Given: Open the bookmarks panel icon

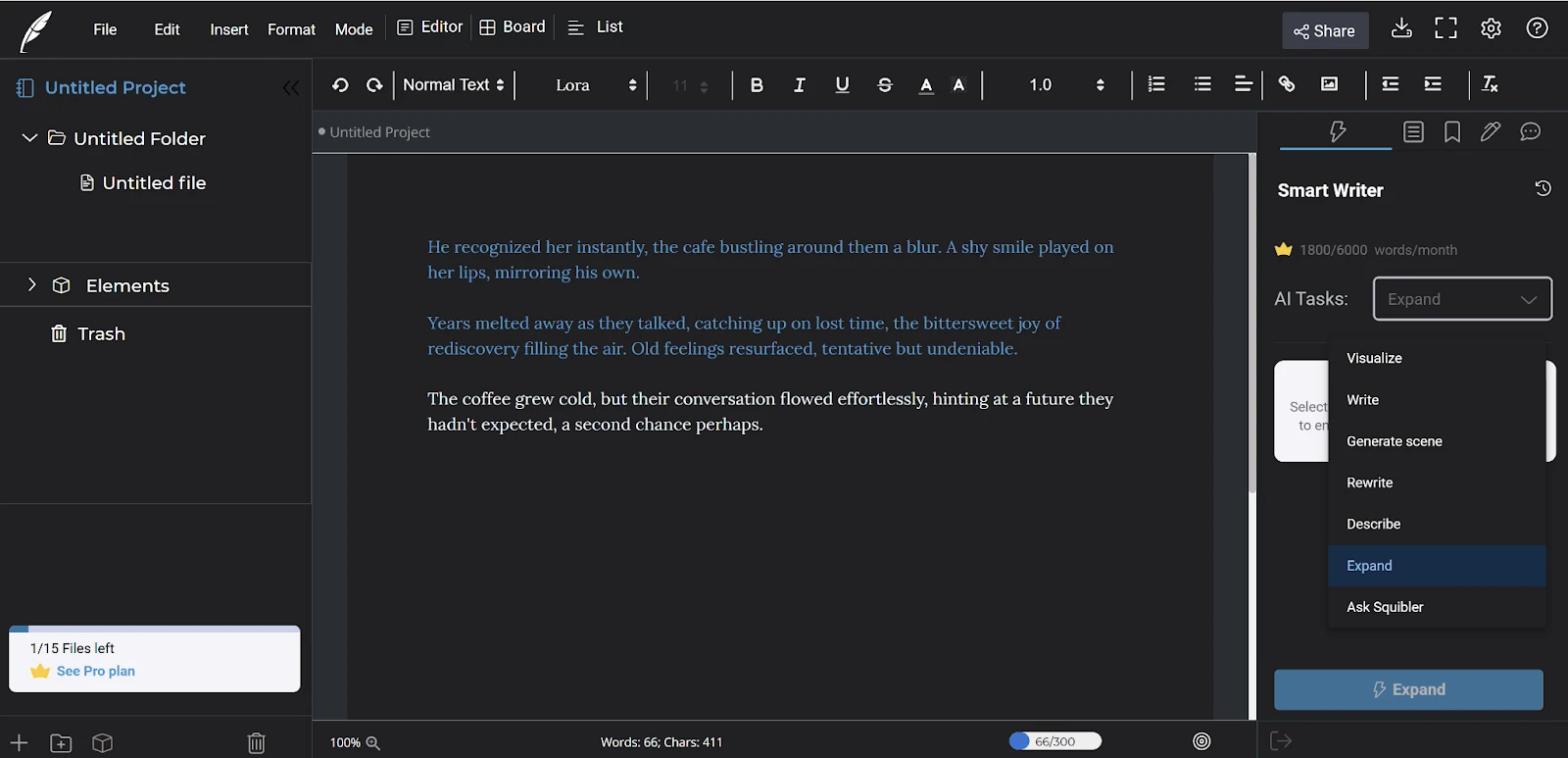Looking at the screenshot, I should pyautogui.click(x=1452, y=132).
